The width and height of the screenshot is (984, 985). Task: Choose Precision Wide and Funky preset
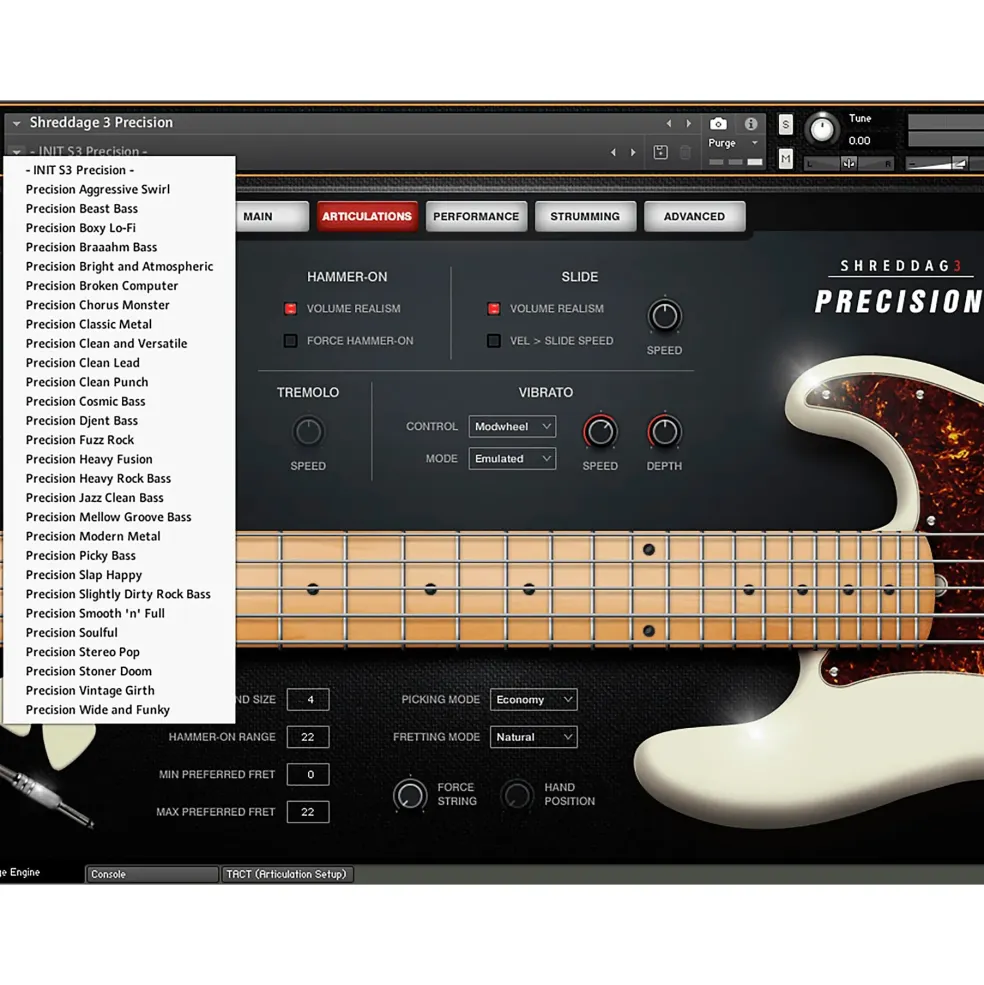119,710
